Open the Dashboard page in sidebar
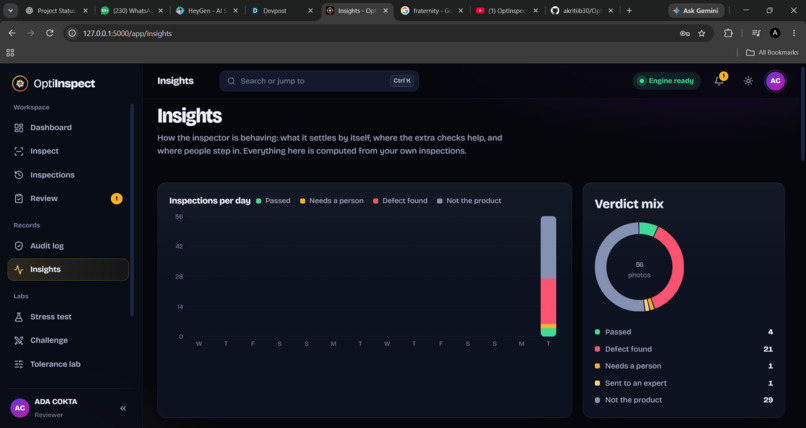 (68, 127)
